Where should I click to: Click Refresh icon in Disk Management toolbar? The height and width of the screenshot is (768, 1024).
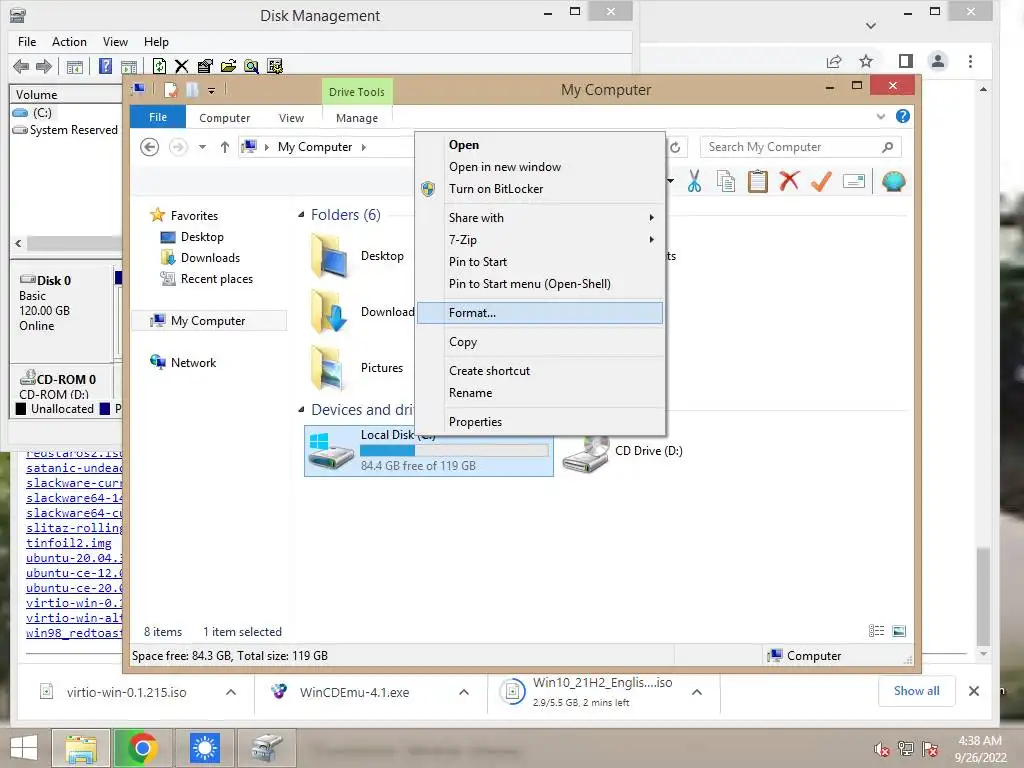pos(159,66)
